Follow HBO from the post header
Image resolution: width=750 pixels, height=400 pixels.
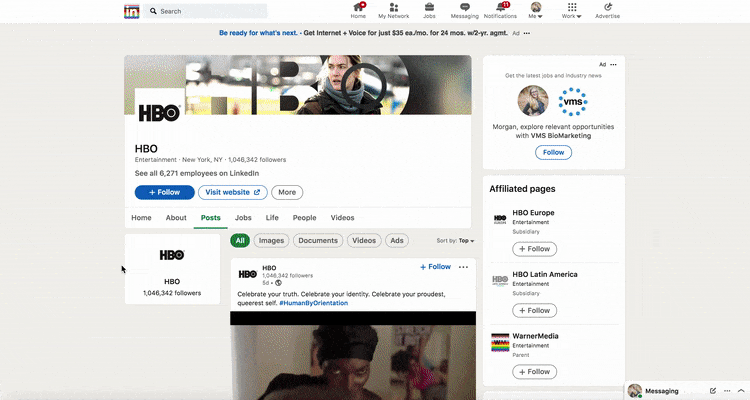435,267
